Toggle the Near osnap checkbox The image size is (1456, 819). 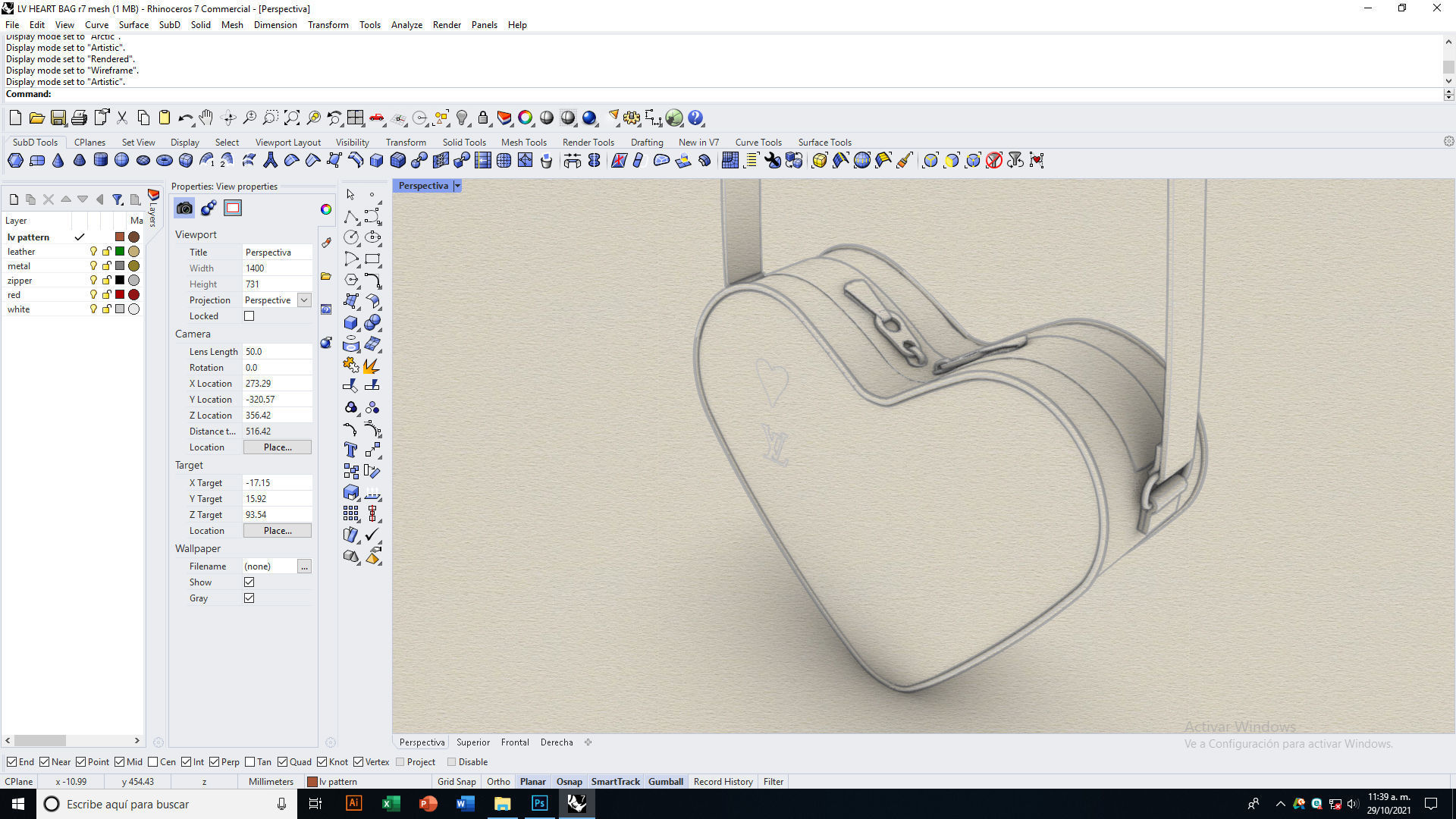pos(44,762)
